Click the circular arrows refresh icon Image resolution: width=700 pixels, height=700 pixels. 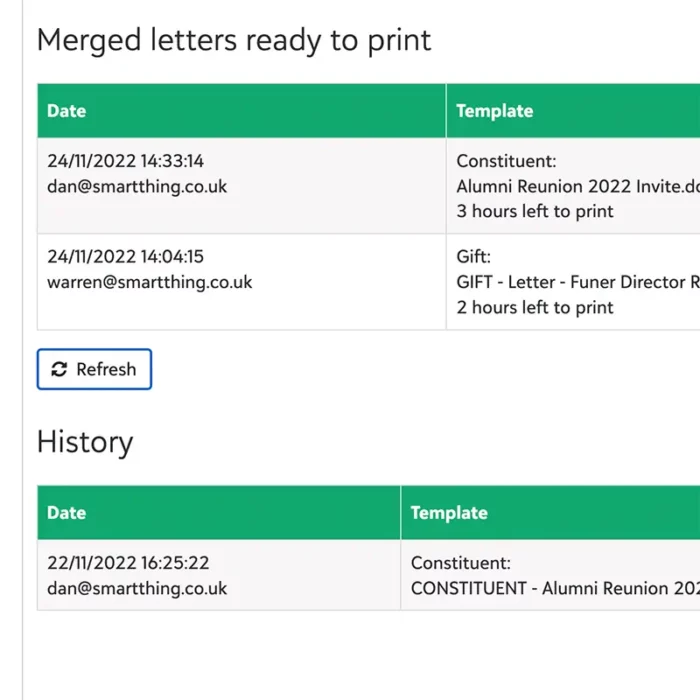click(x=59, y=370)
